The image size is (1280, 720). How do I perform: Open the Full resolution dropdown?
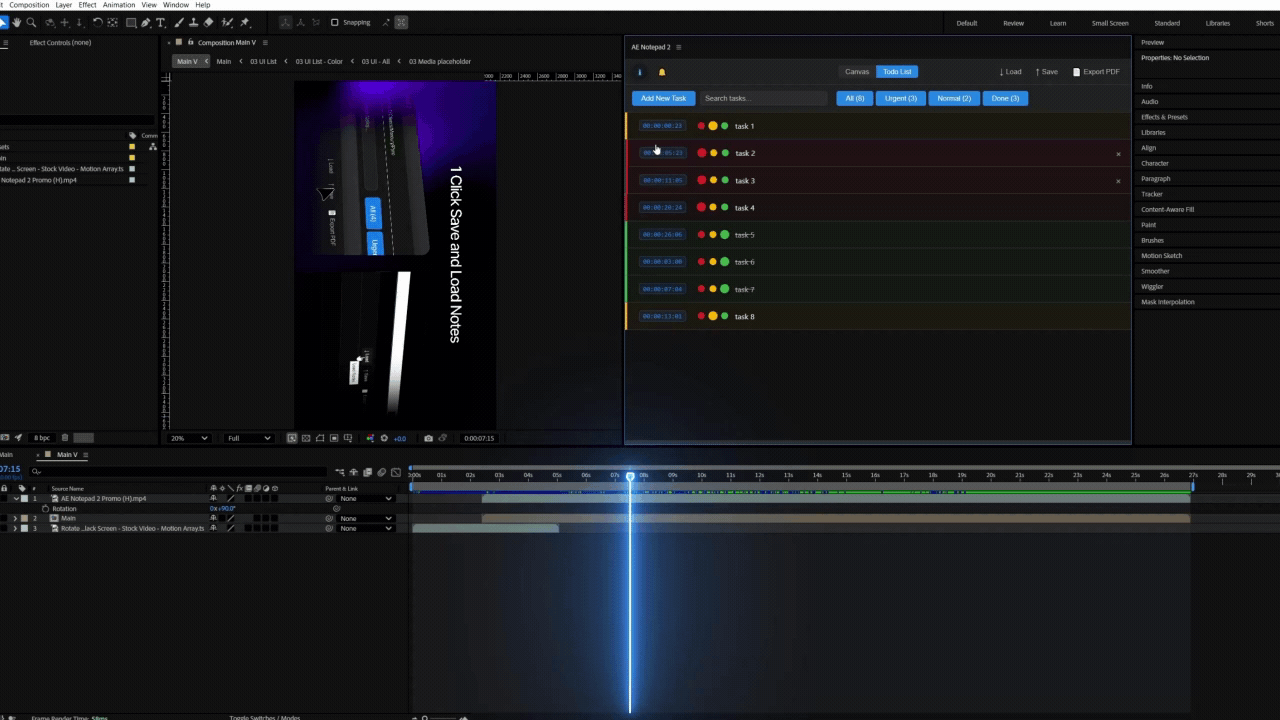(248, 438)
